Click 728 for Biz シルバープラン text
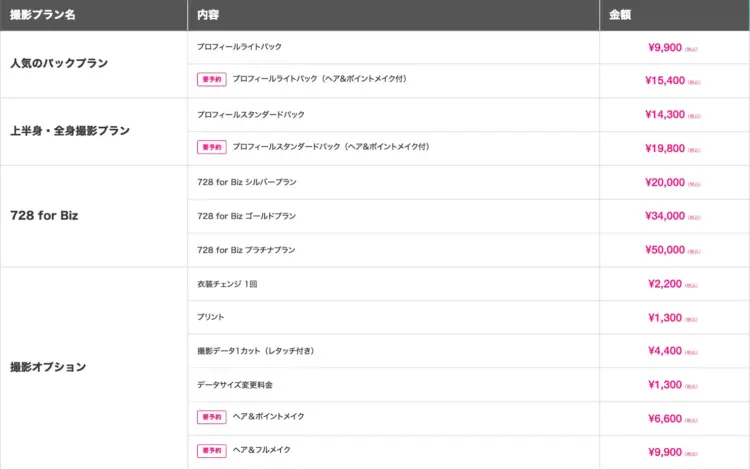Screen dimensions: 750x469 pyautogui.click(x=247, y=182)
